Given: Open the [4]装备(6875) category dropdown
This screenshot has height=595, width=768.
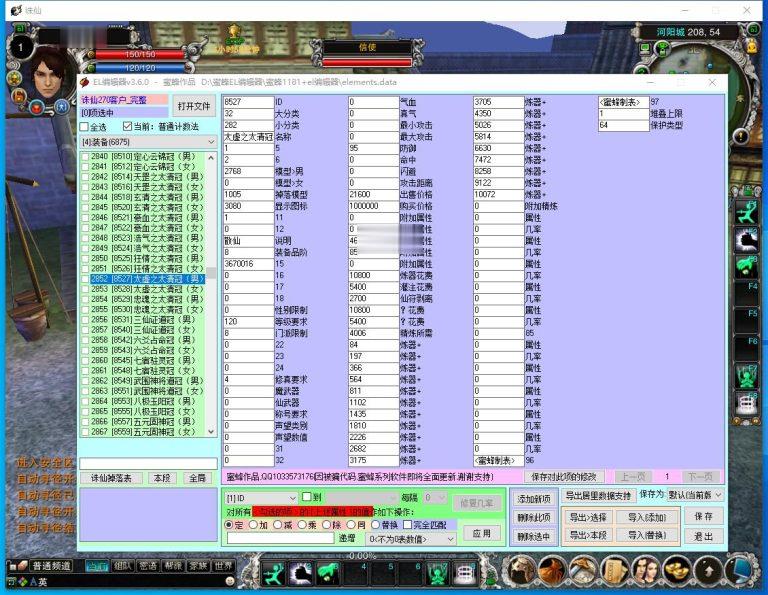Looking at the screenshot, I should [x=148, y=142].
